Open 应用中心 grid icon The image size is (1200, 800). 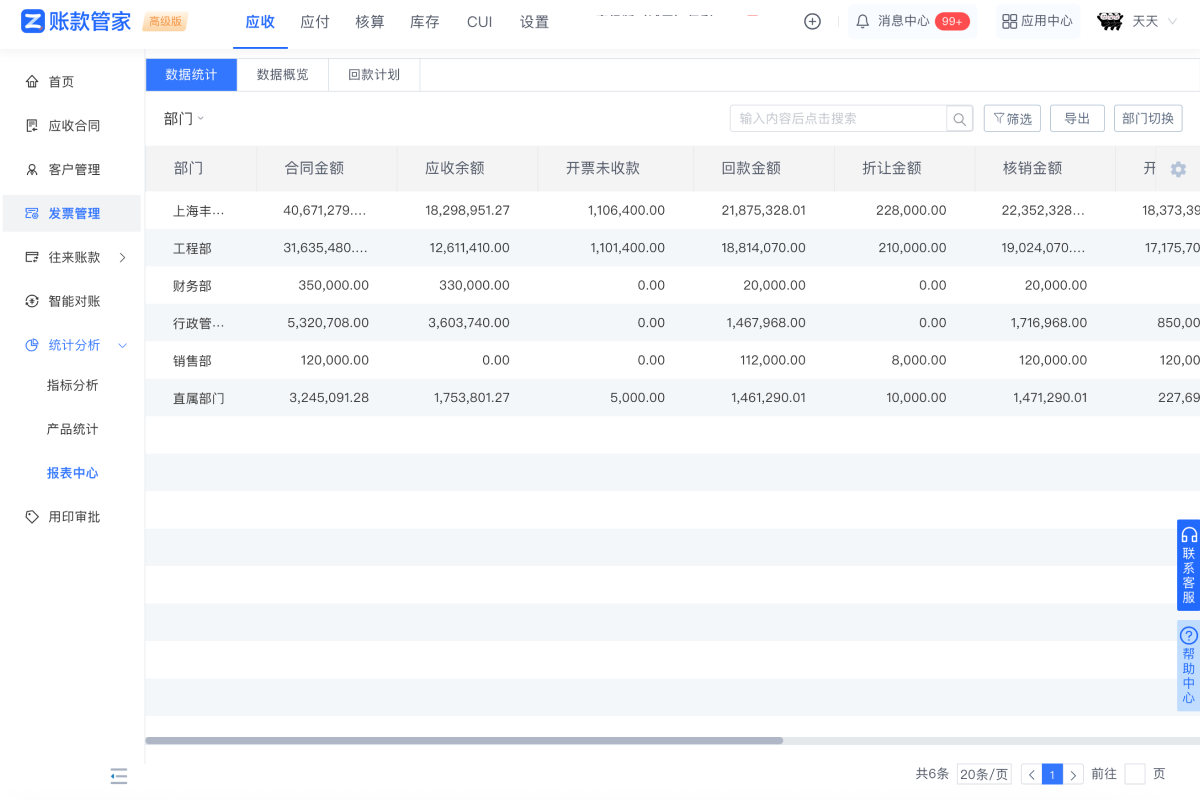[1009, 21]
